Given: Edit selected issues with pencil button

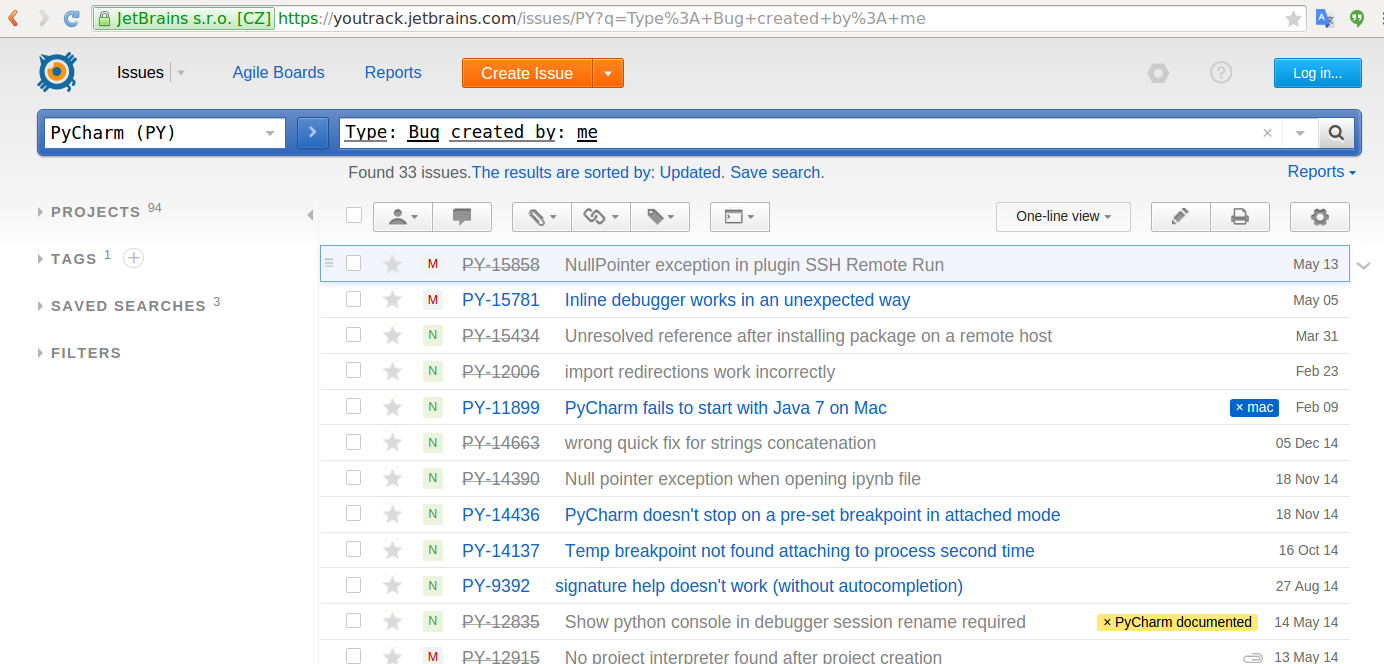Looking at the screenshot, I should click(1180, 216).
